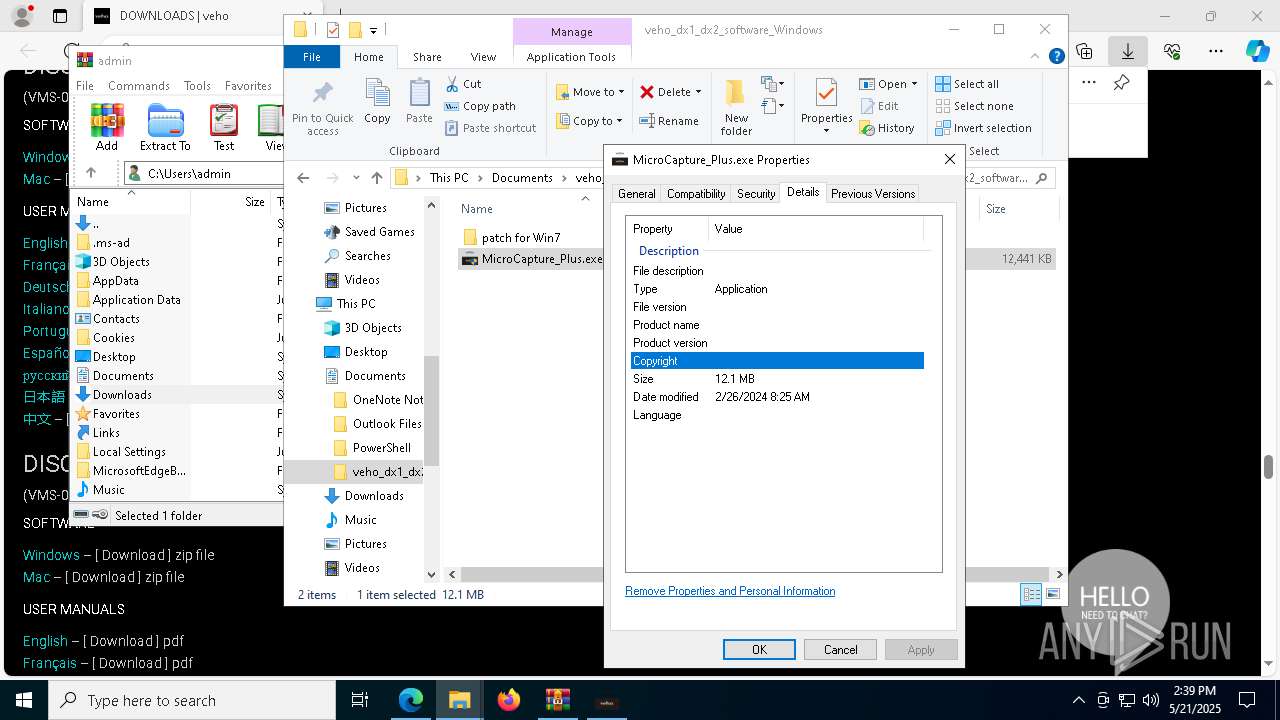This screenshot has height=720, width=1280.
Task: Switch to the View ribbon tab
Action: pyautogui.click(x=483, y=57)
